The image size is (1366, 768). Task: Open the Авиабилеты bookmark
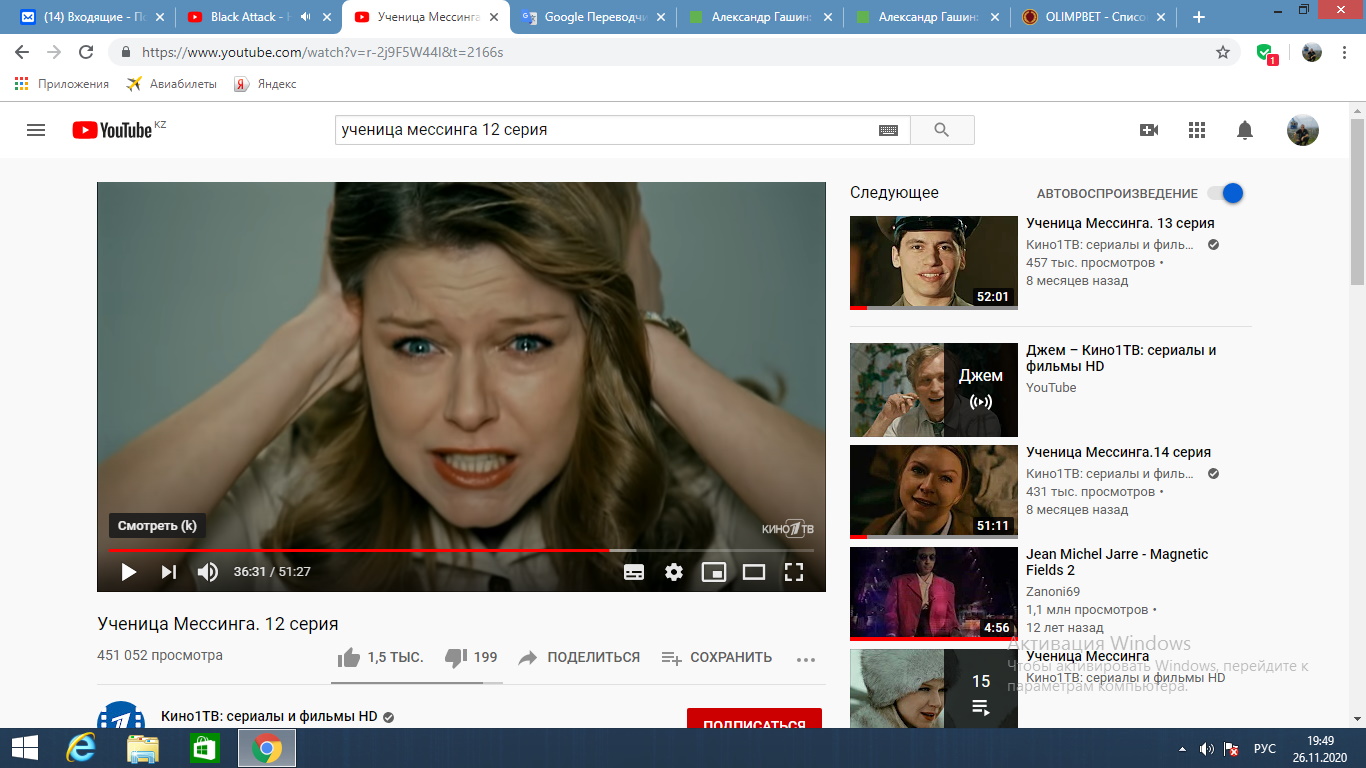tap(172, 84)
